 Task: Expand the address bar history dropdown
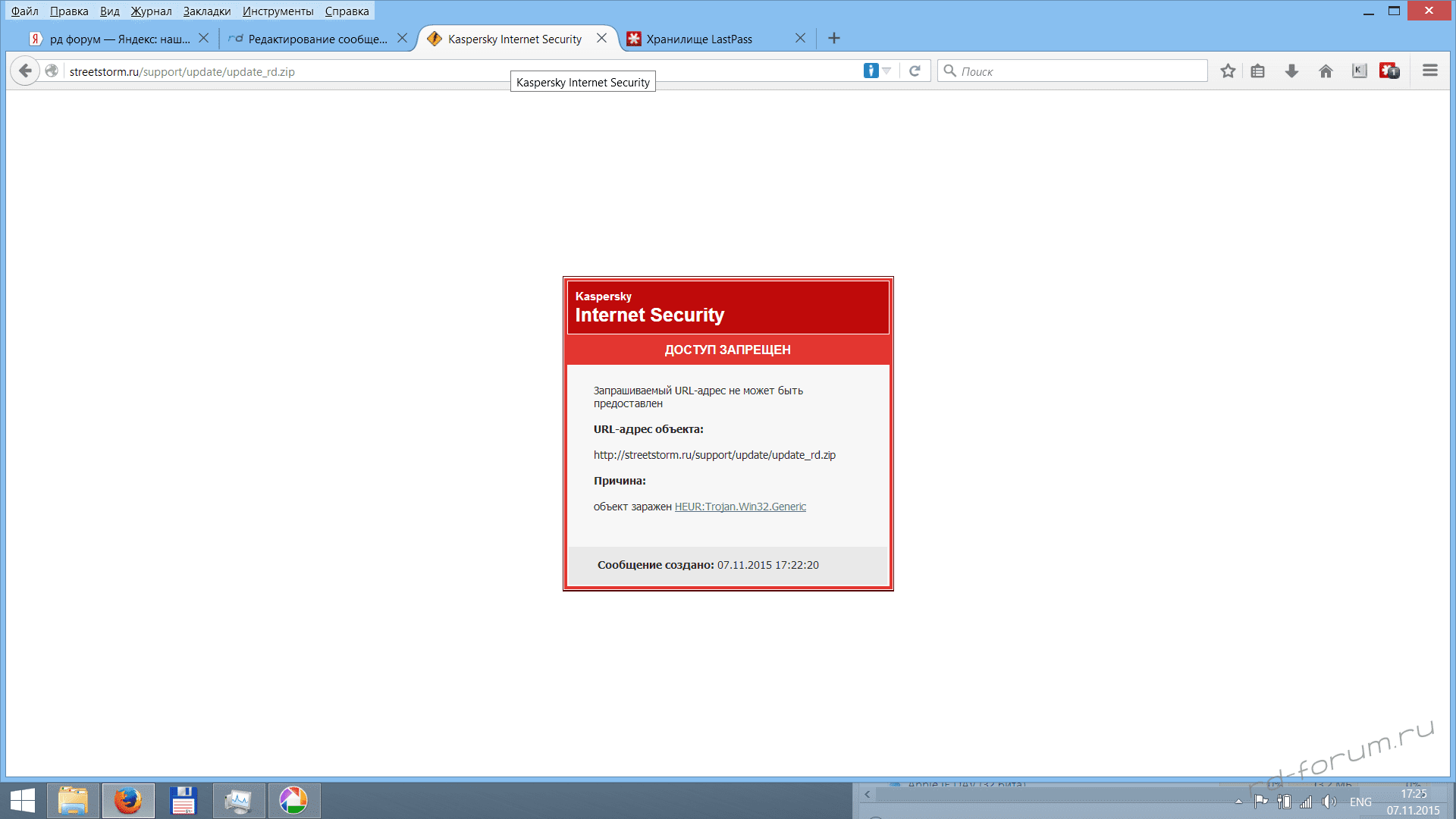[x=886, y=71]
